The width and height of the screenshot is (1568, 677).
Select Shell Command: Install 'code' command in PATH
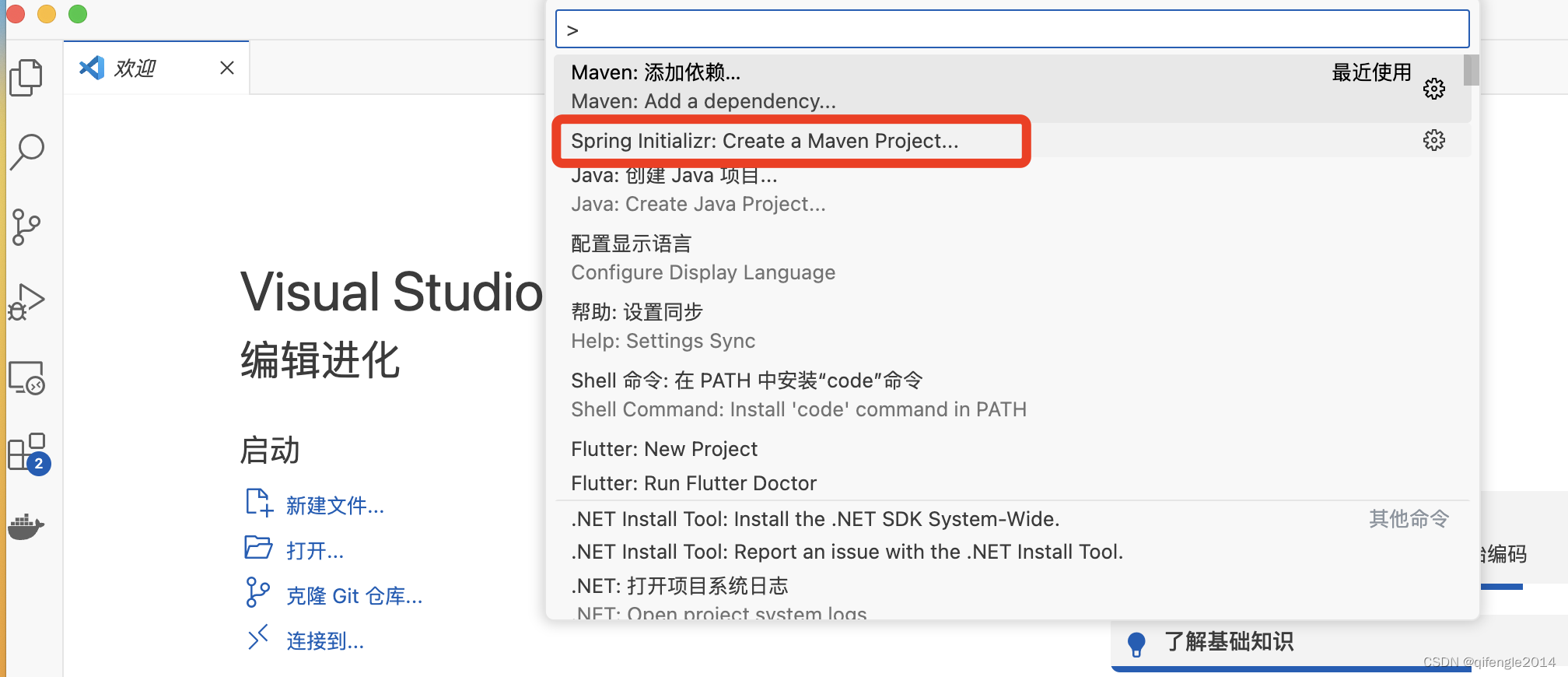[x=1012, y=395]
